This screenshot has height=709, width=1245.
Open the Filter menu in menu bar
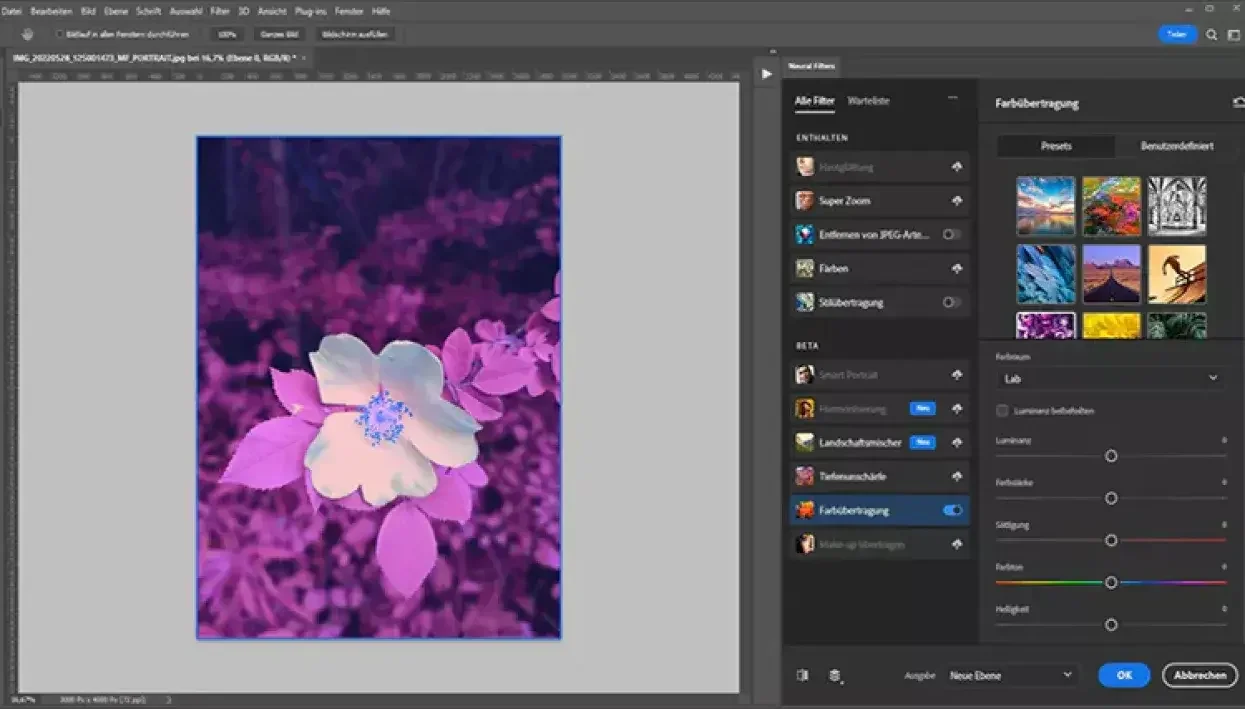pos(220,11)
